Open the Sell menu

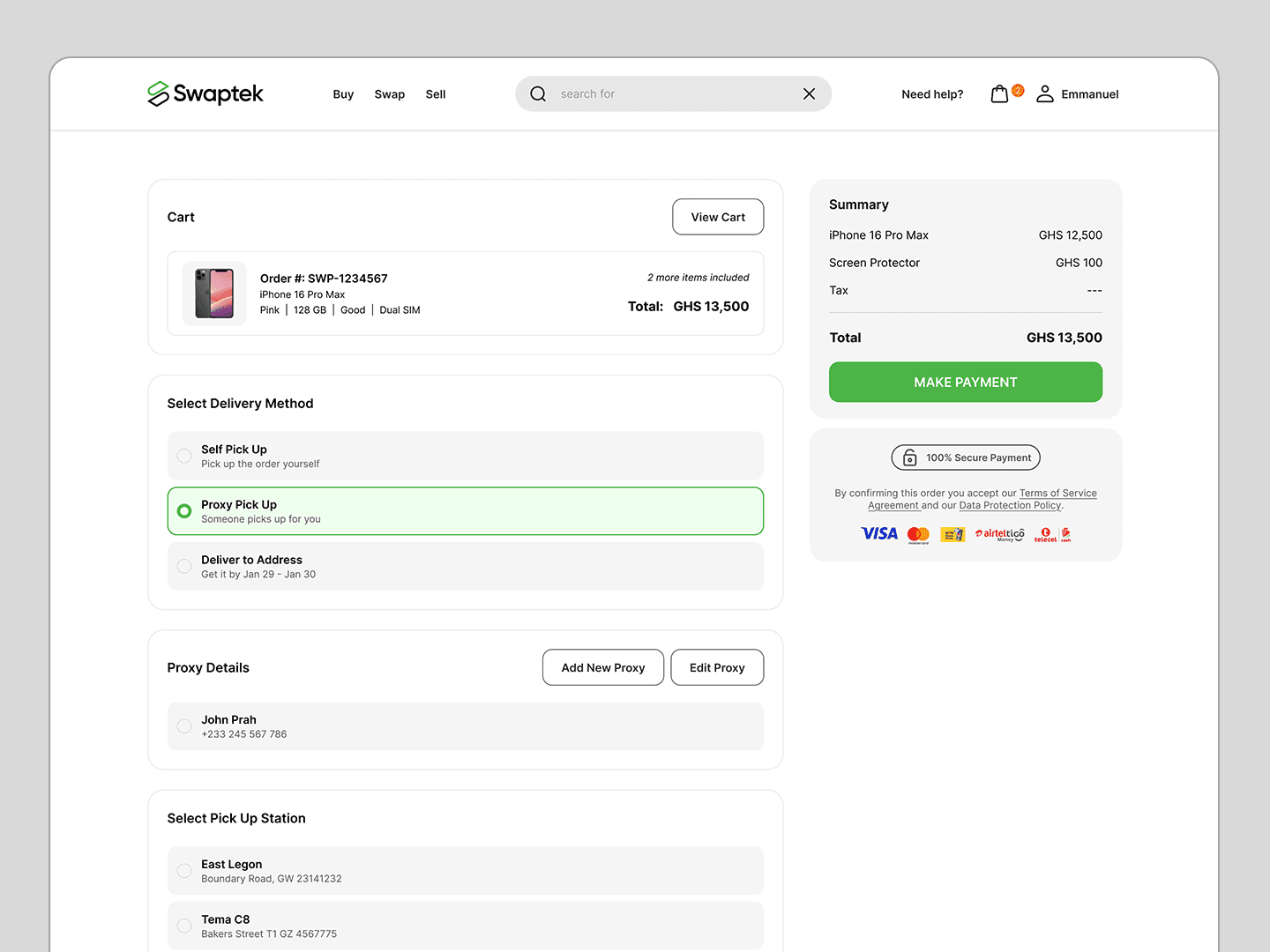click(x=436, y=94)
